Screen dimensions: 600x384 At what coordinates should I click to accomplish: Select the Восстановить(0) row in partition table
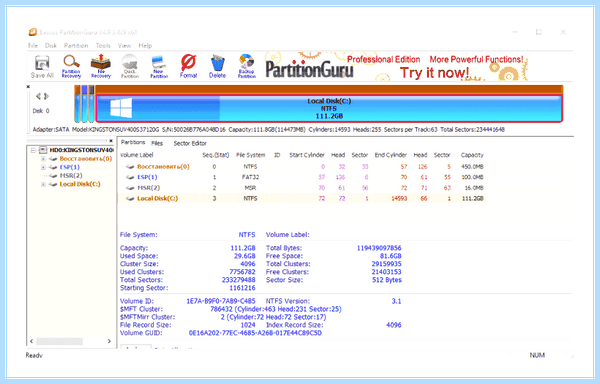pyautogui.click(x=302, y=167)
